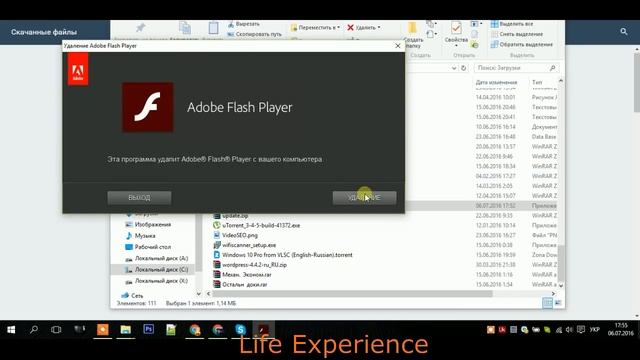Screen dimensions: 640x360
Task: Open Локальный диск (C:) in tree
Action: click(157, 269)
